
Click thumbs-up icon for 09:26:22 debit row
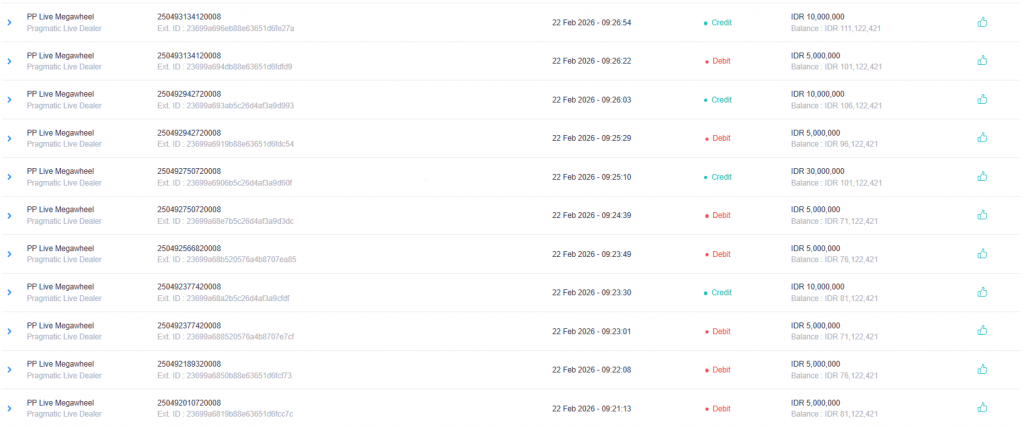[982, 60]
